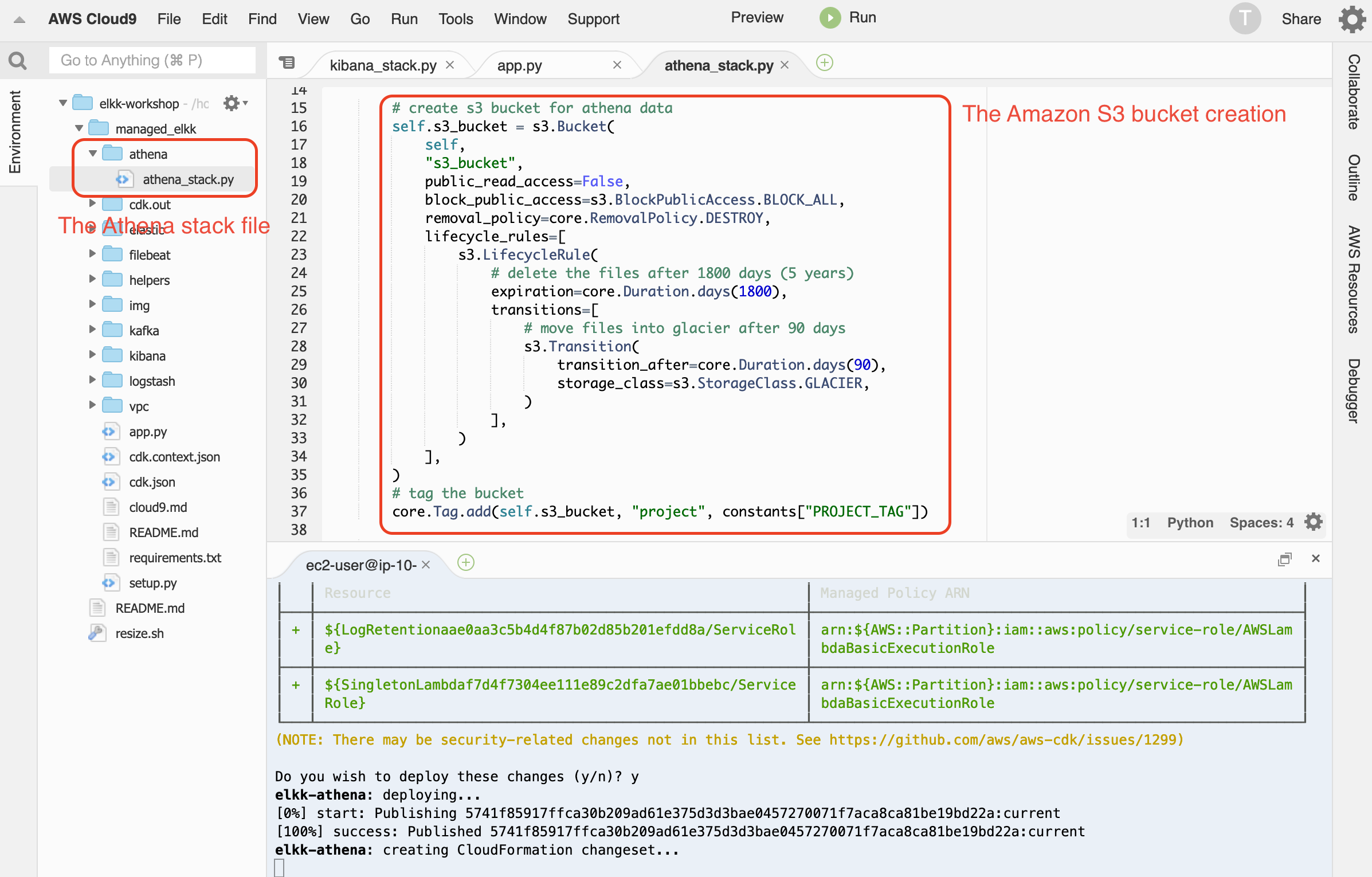Select app.py in the file tree
The height and width of the screenshot is (877, 1372).
click(x=148, y=431)
